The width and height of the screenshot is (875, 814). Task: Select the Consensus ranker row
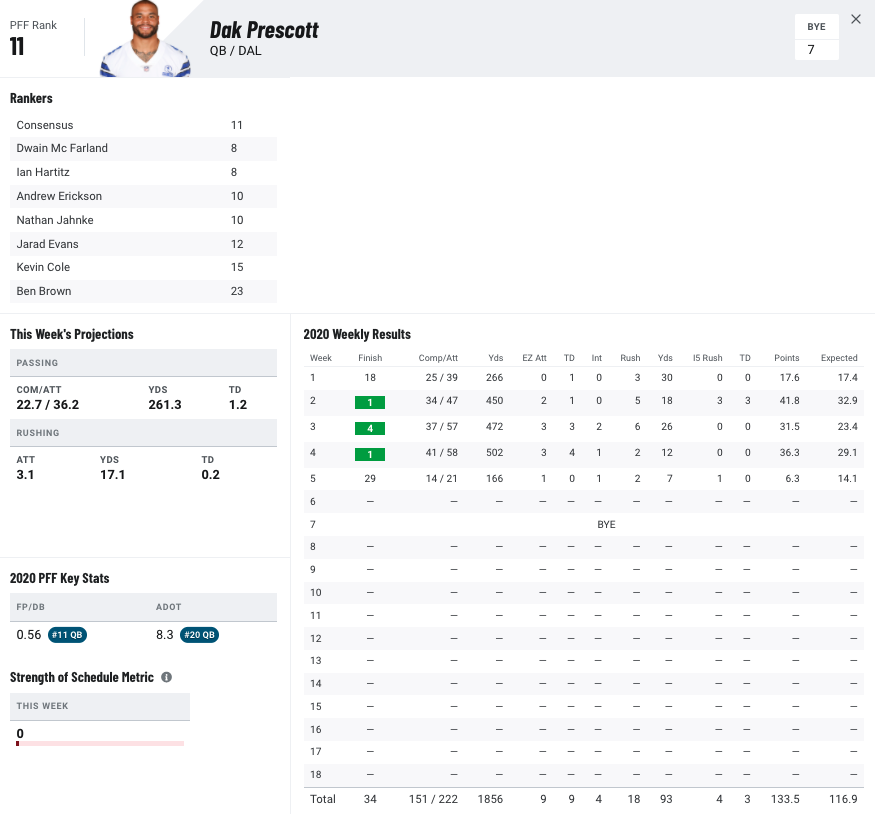tap(143, 125)
